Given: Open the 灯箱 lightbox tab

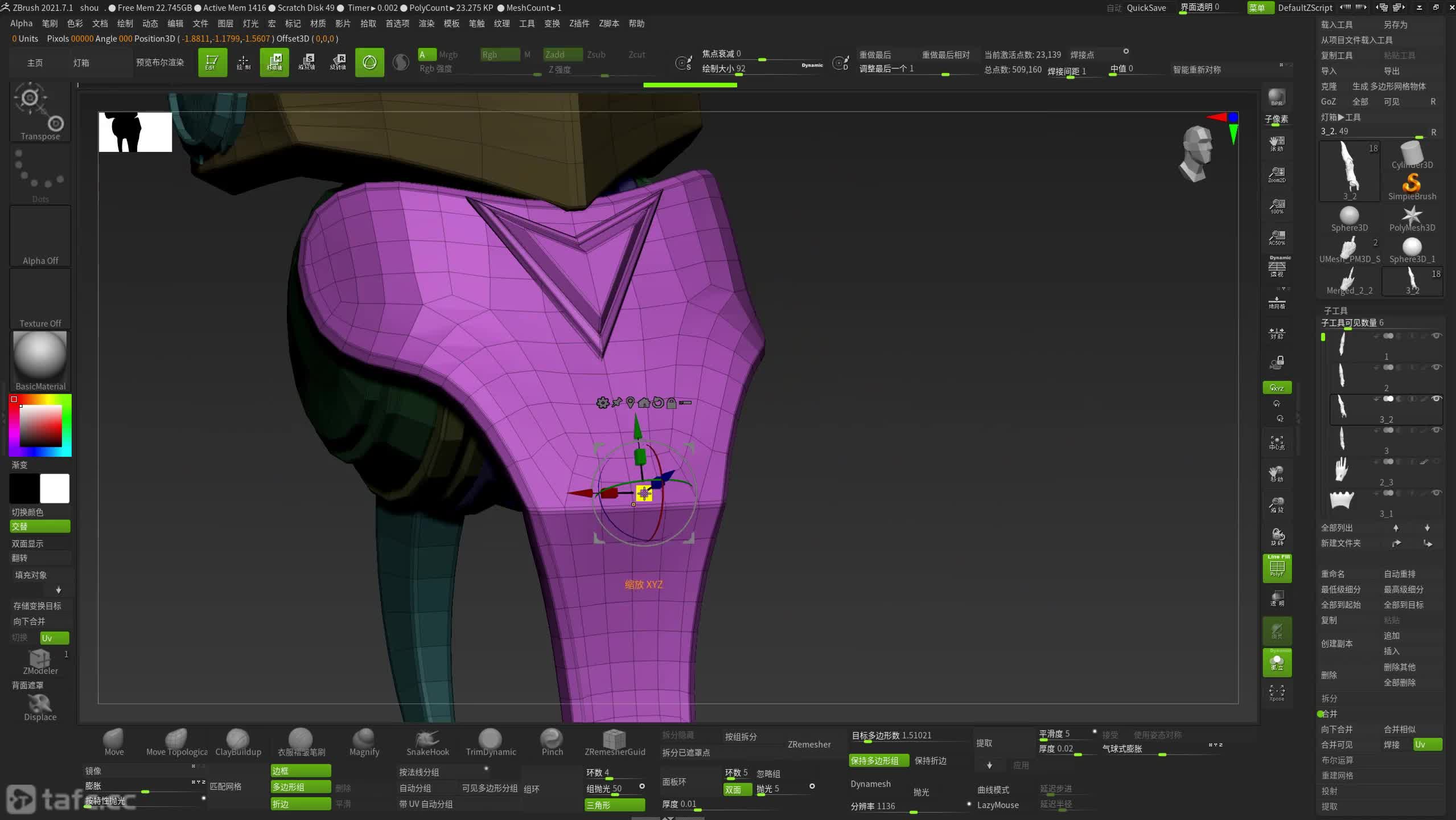Looking at the screenshot, I should (x=81, y=63).
